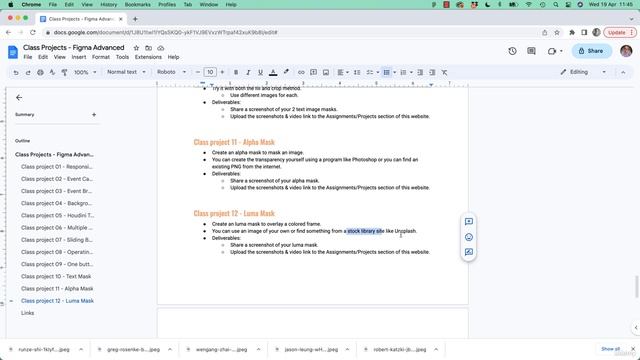Click the Share button

point(591,51)
